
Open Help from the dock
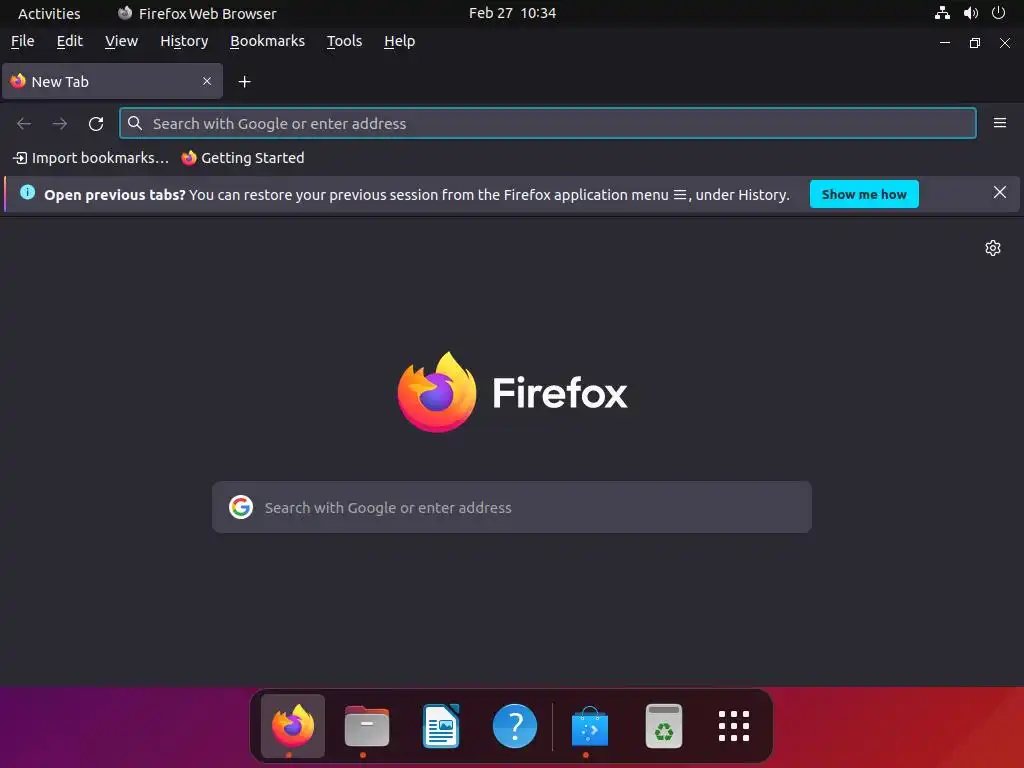[515, 726]
